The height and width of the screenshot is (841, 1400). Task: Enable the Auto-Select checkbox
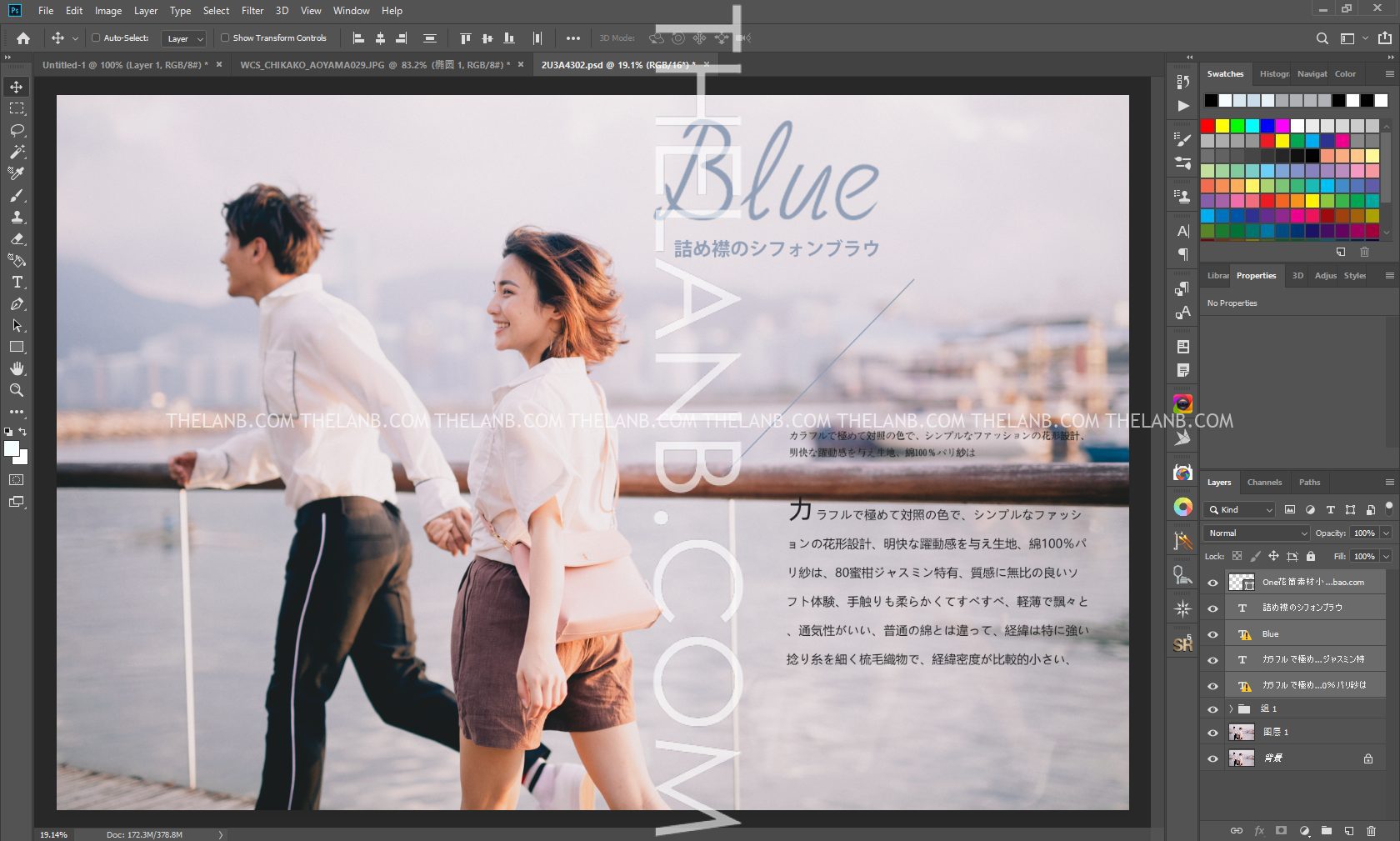click(96, 38)
